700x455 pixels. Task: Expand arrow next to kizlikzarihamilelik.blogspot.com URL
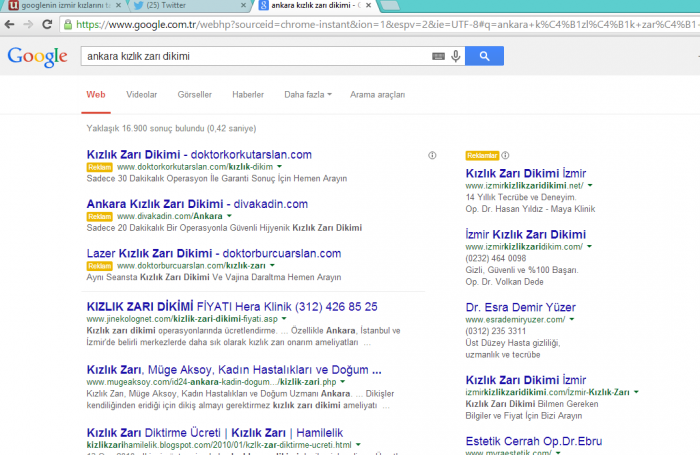[x=358, y=445]
